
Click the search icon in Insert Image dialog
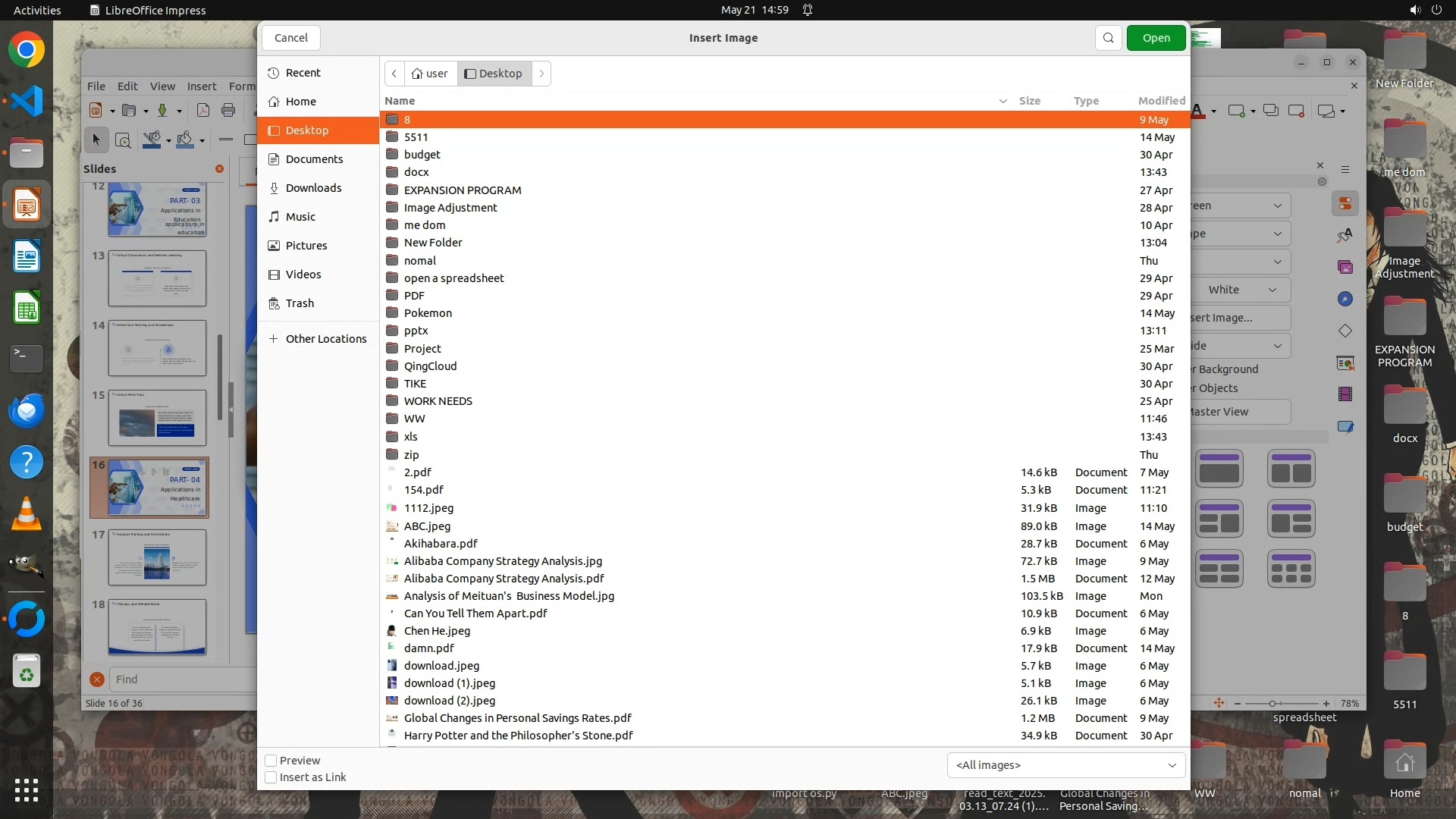click(x=1108, y=38)
